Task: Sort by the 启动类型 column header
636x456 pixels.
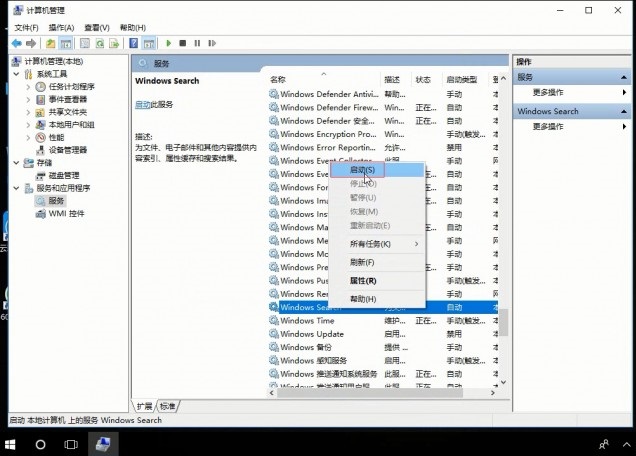Action: pos(465,80)
